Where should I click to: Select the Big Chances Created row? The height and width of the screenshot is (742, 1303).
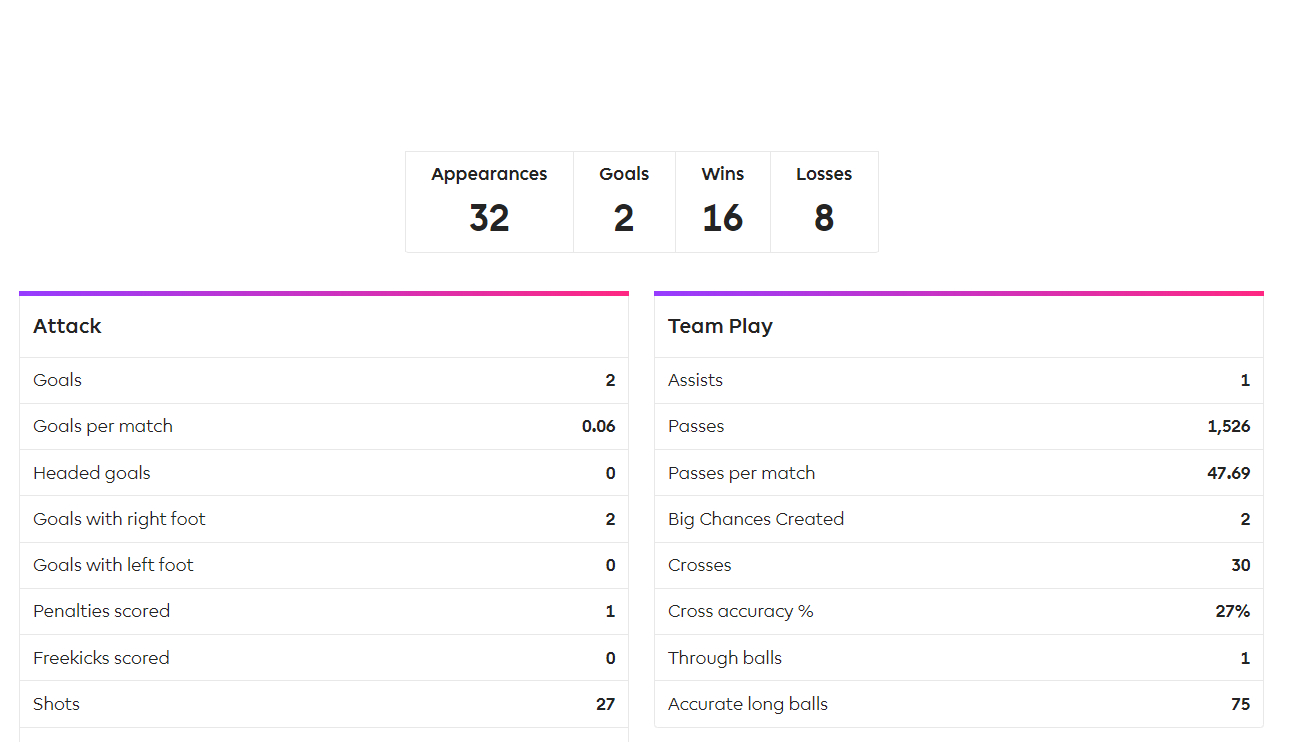click(x=958, y=519)
